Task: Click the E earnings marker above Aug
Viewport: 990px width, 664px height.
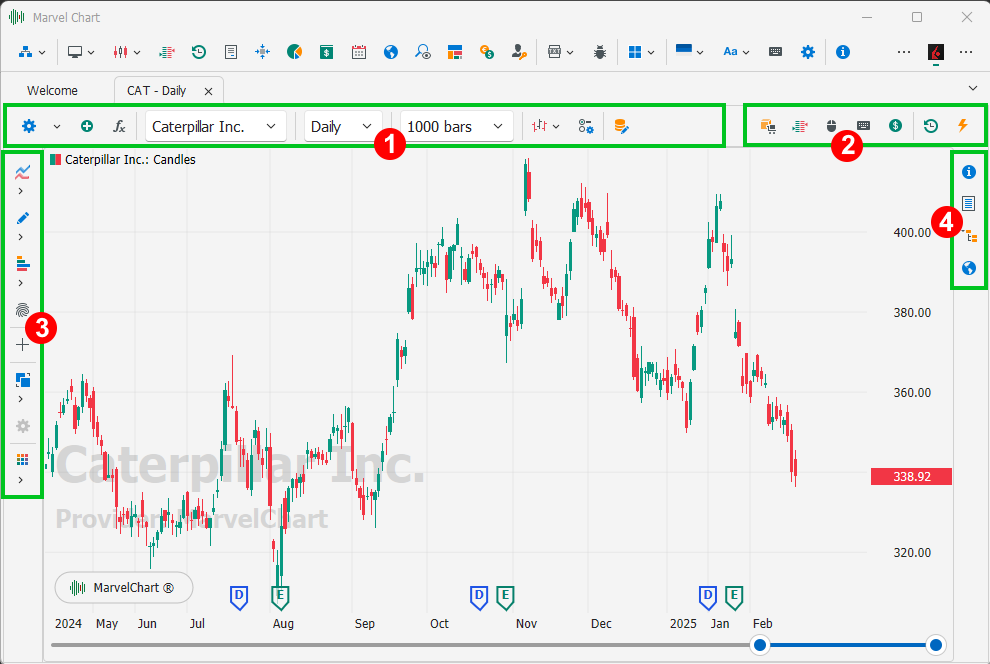Action: pos(280,597)
